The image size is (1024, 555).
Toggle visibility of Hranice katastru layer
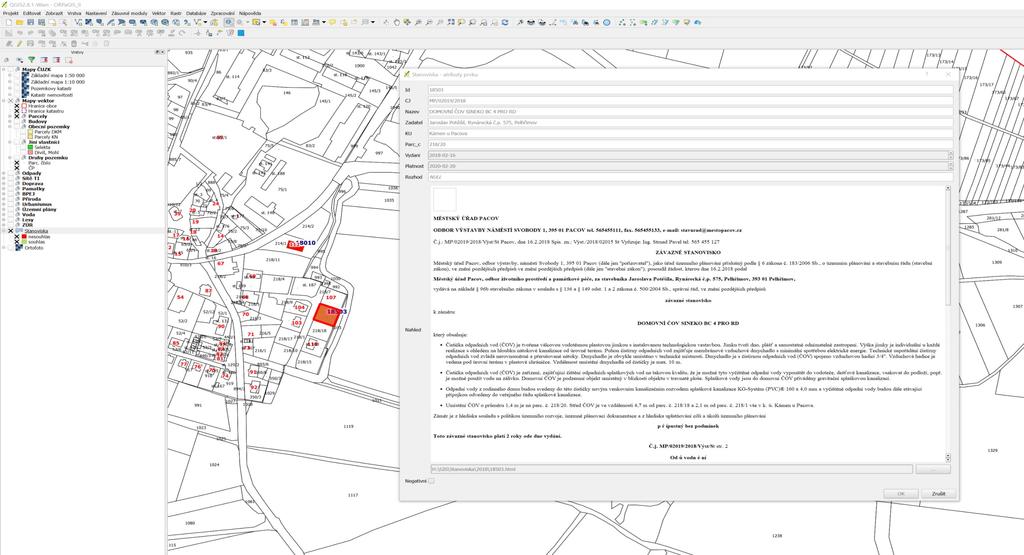point(17,111)
